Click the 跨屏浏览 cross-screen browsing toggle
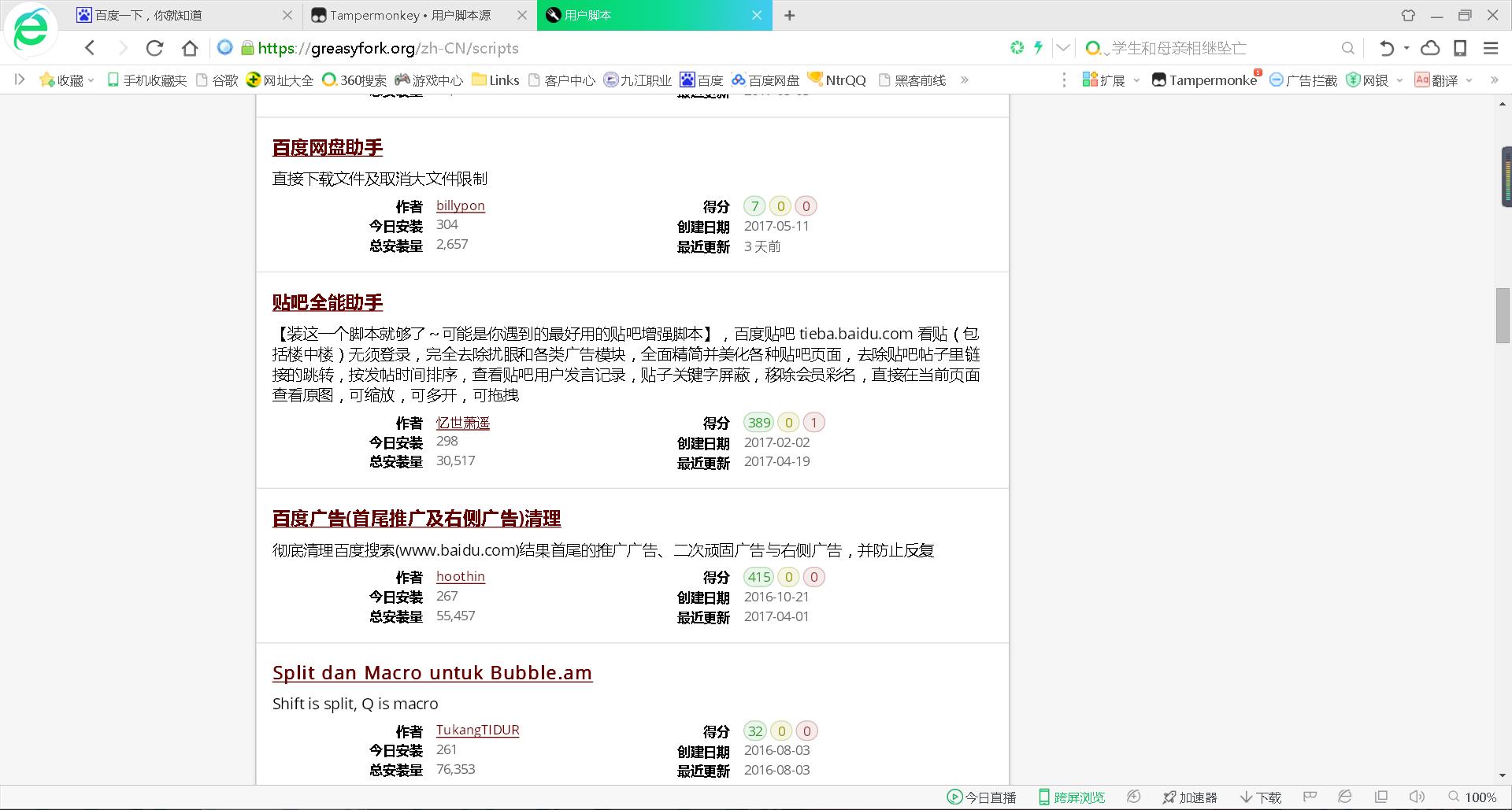1512x810 pixels. click(x=1071, y=797)
